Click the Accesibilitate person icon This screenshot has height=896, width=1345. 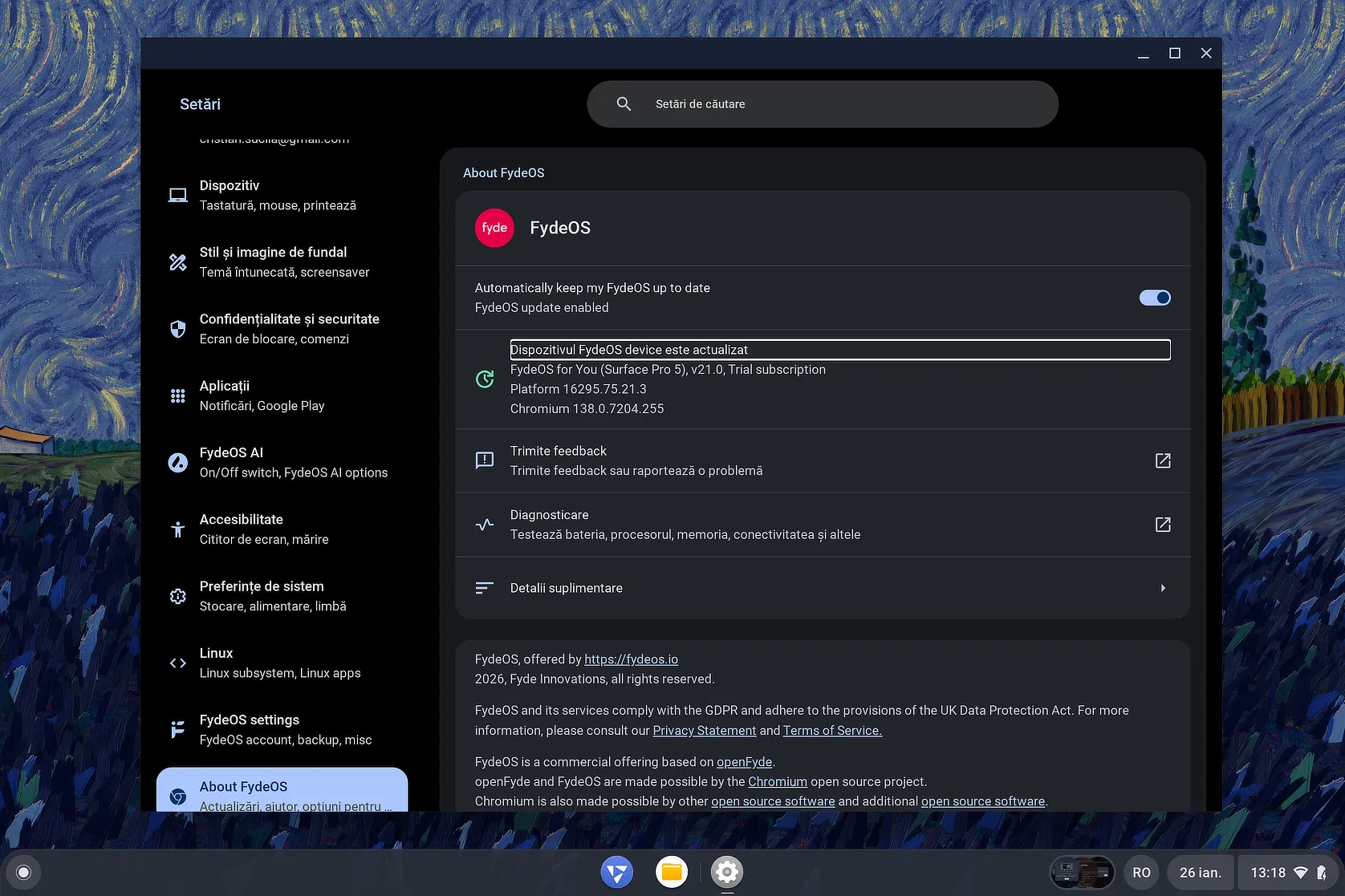178,529
